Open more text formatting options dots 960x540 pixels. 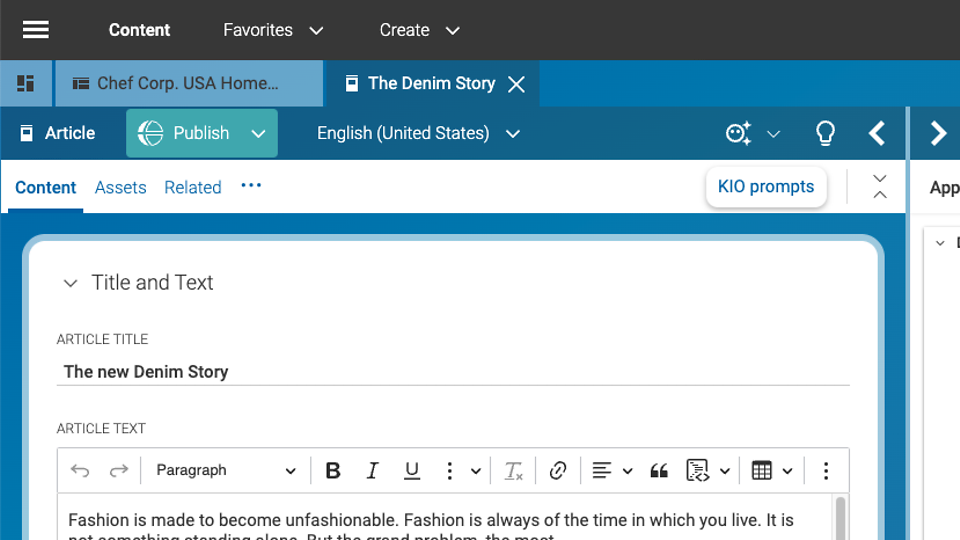(449, 470)
